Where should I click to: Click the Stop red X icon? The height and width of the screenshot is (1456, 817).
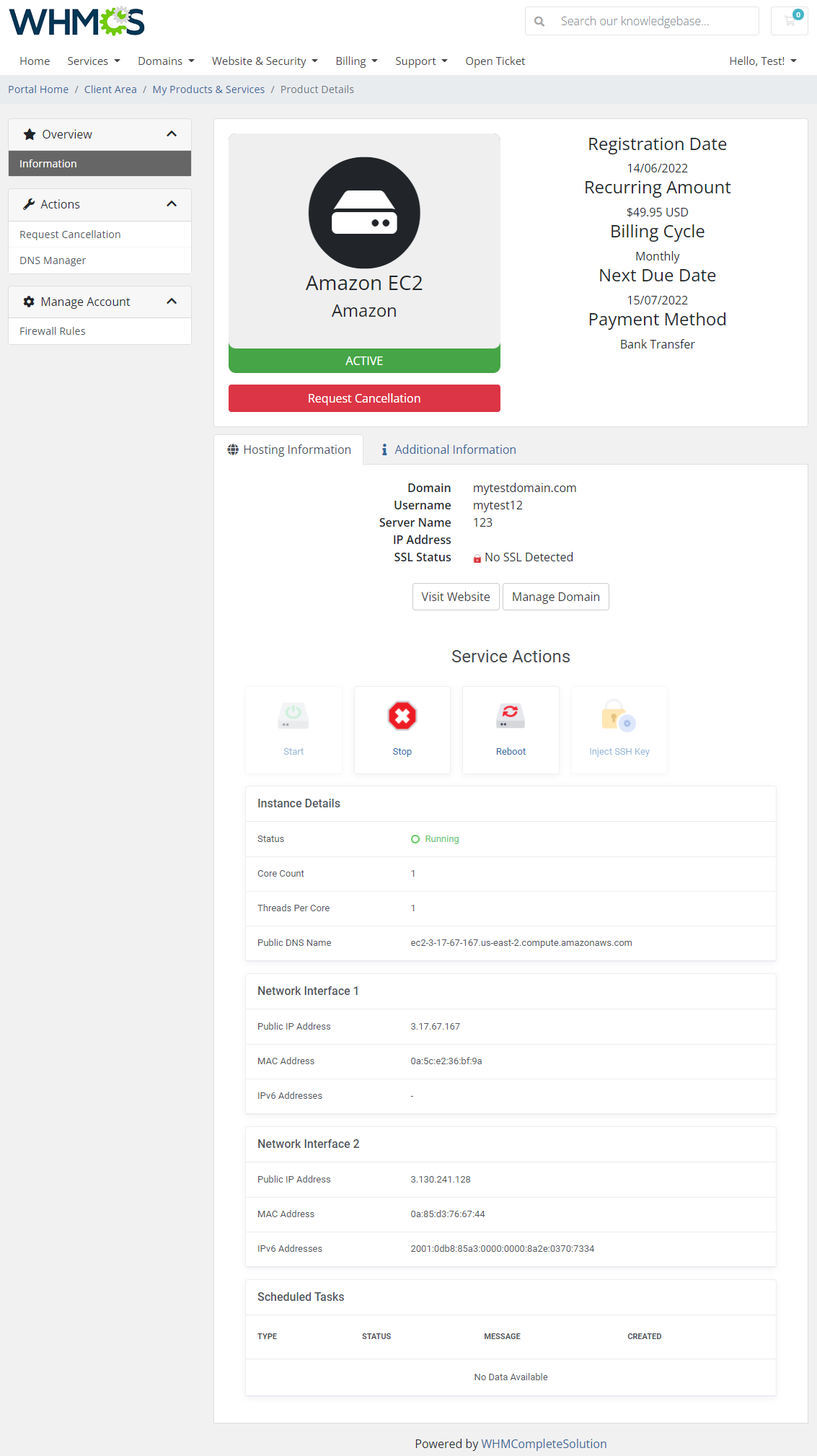[x=402, y=716]
